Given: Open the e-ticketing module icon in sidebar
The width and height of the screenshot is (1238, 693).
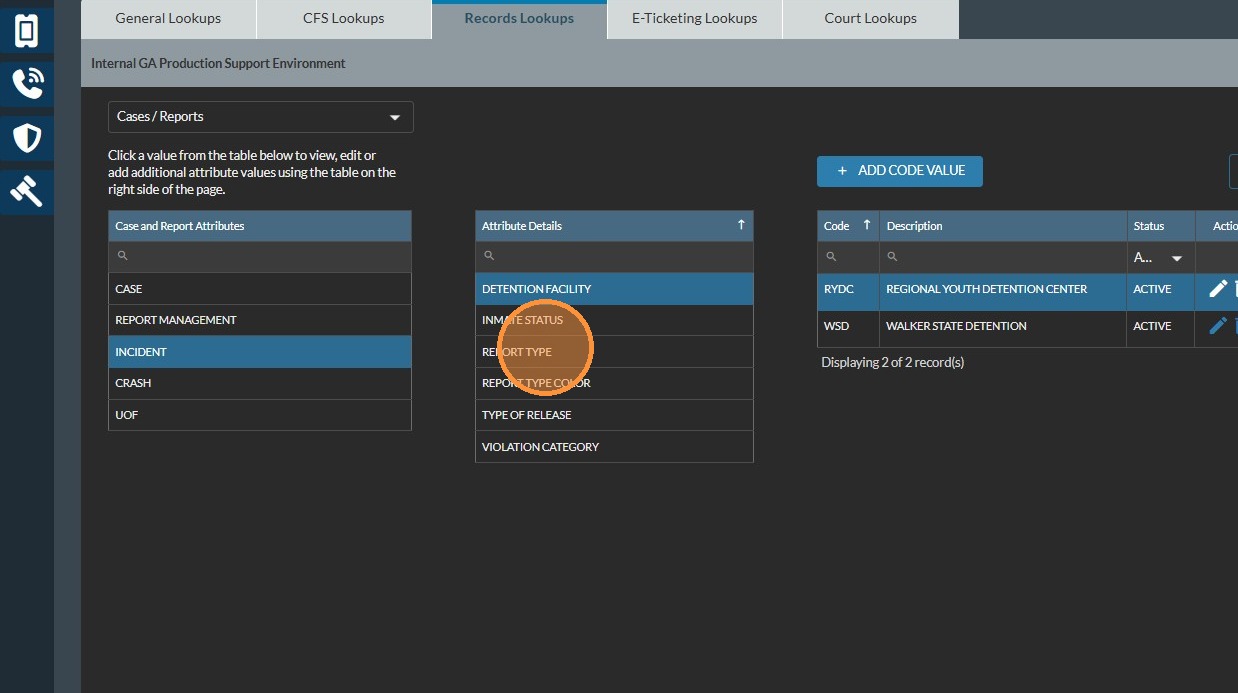Looking at the screenshot, I should [27, 31].
